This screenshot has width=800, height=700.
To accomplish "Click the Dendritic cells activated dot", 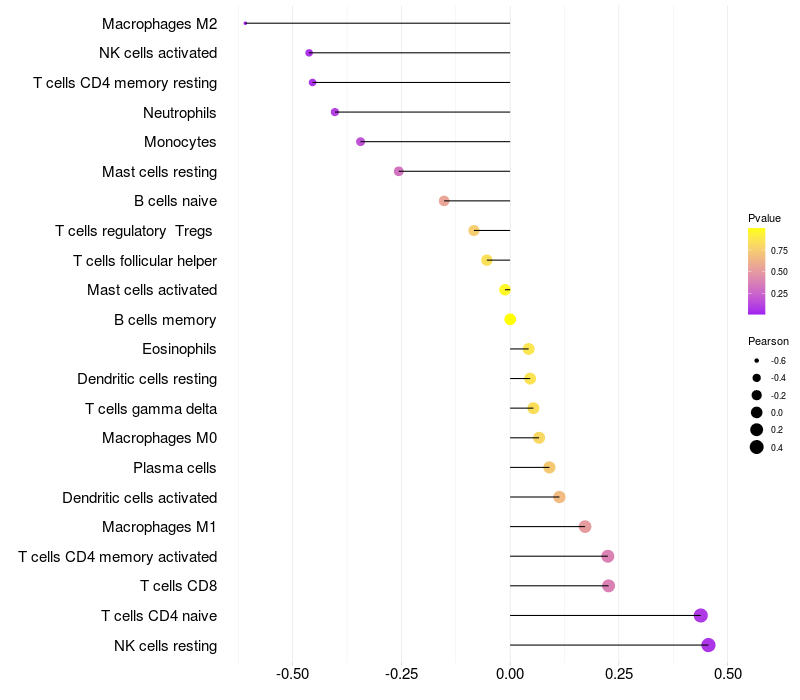I will coord(559,497).
